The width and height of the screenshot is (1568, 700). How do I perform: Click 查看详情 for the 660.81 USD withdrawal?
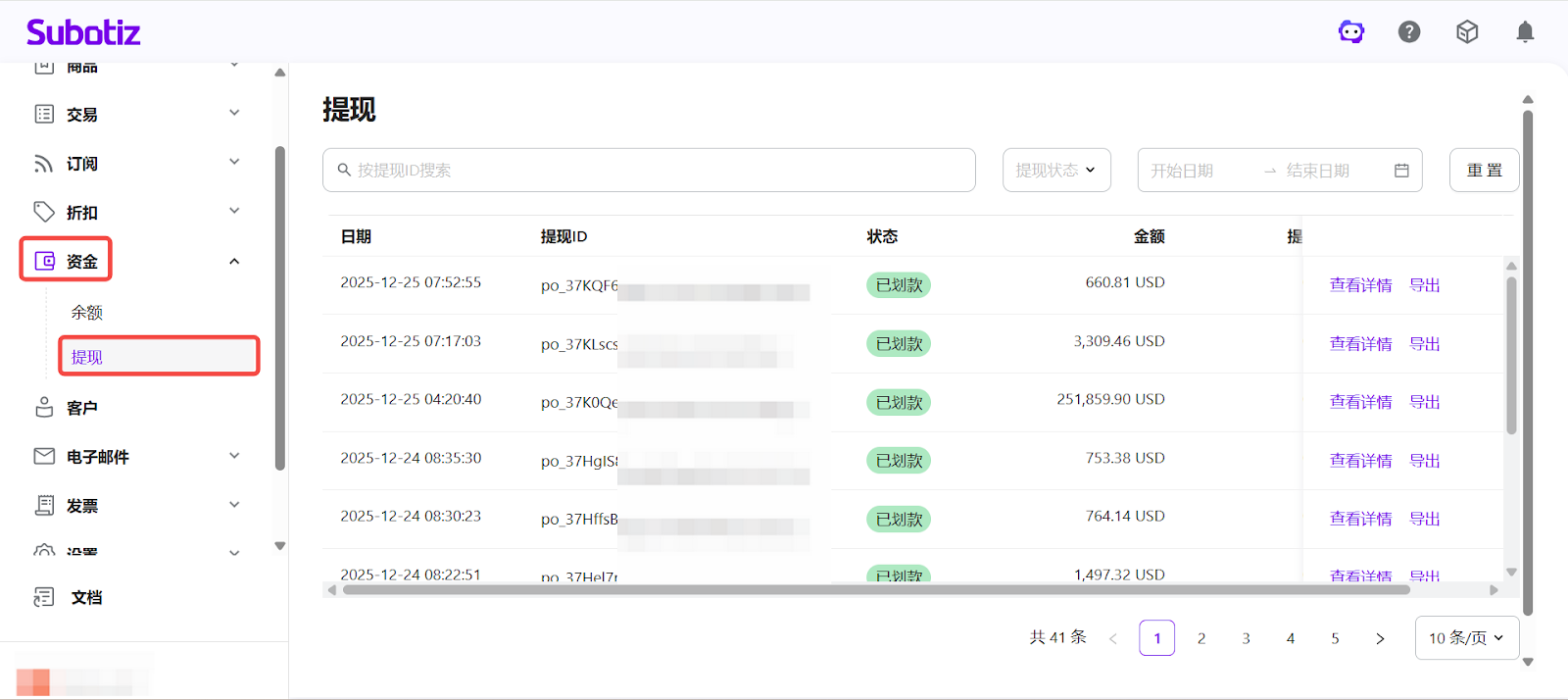1360,285
